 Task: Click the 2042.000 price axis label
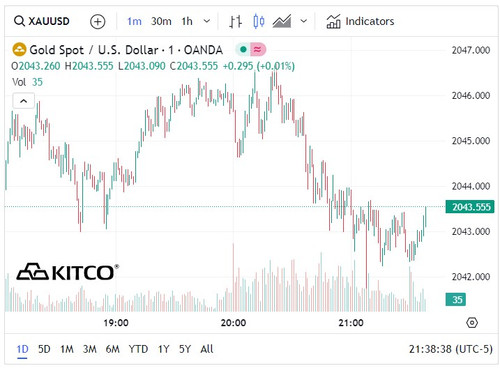point(471,277)
